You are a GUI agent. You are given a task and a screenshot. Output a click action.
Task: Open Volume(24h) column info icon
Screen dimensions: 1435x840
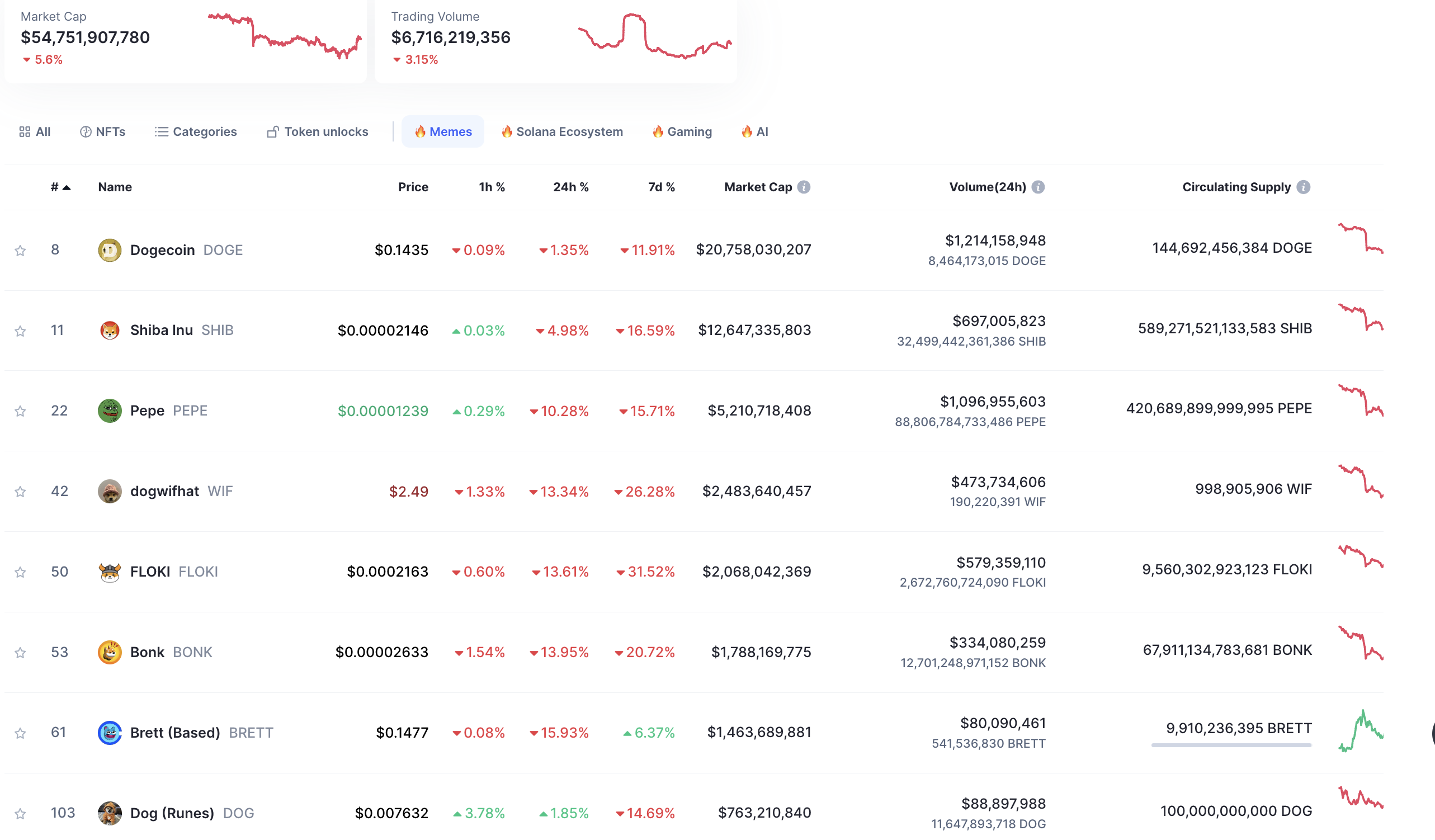pos(1037,187)
